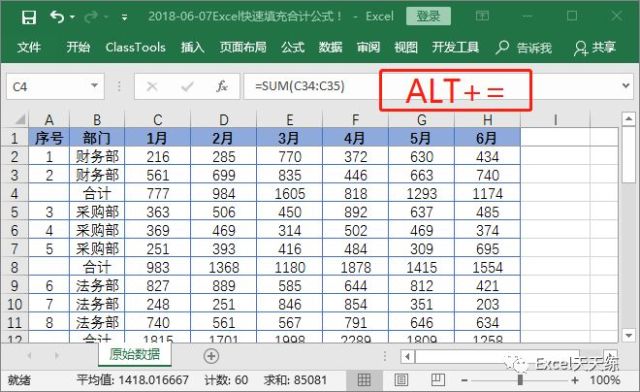Screen dimensions: 640x392
Task: Click the Save icon in quick access toolbar
Action: point(29,17)
